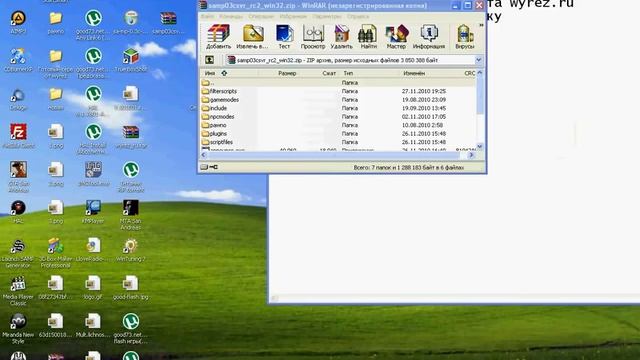Open the Launch SAMP Generator desktop shortcut
This screenshot has height=360, width=640.
(18, 253)
